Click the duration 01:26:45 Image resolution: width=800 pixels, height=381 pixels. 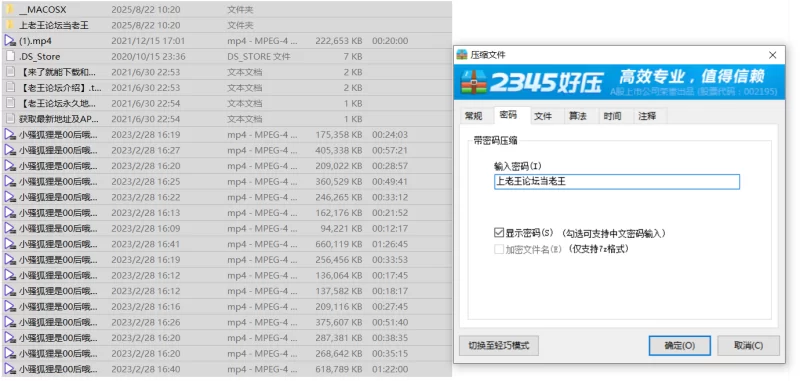tap(390, 244)
